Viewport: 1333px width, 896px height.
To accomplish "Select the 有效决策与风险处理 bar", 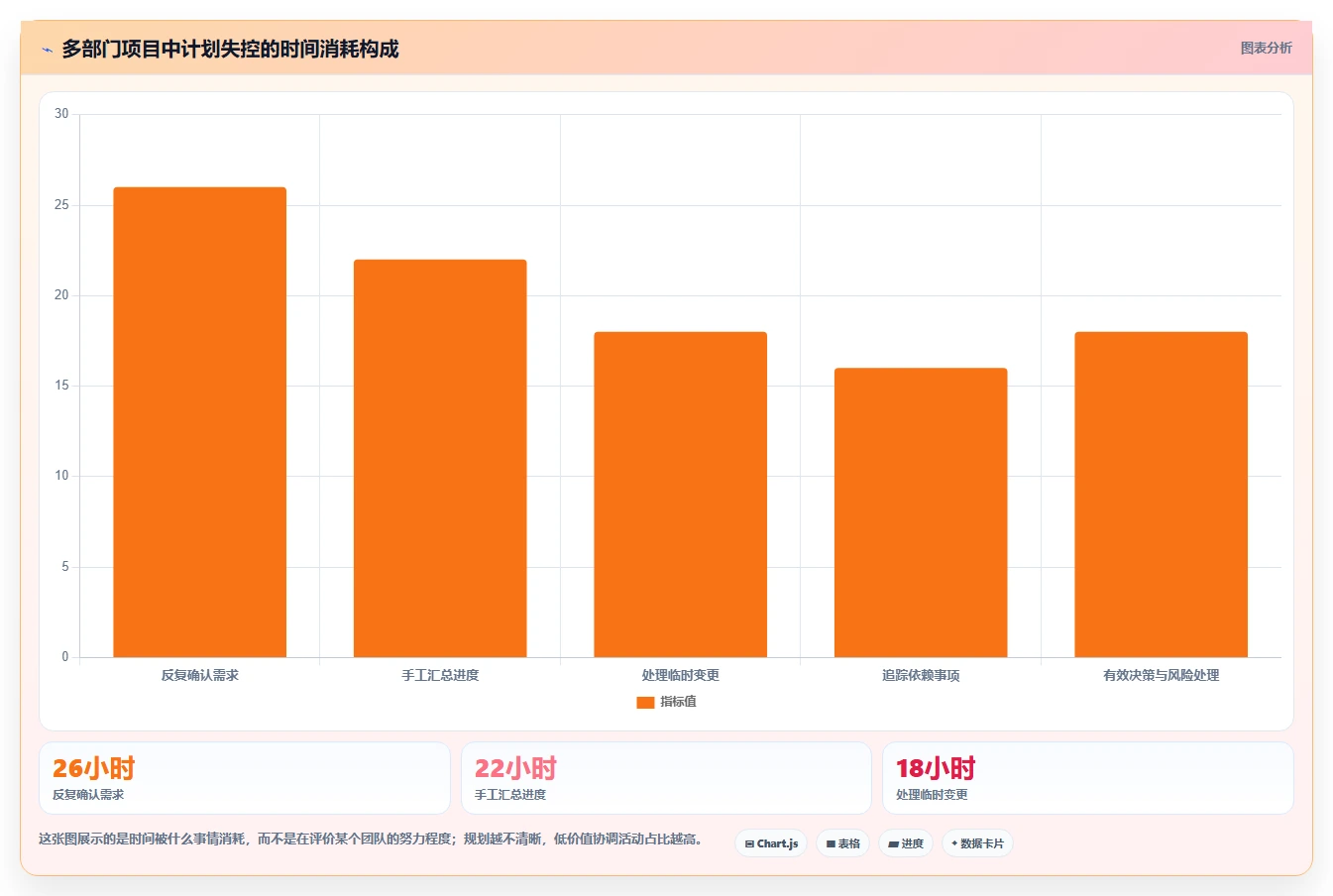I will (1162, 495).
